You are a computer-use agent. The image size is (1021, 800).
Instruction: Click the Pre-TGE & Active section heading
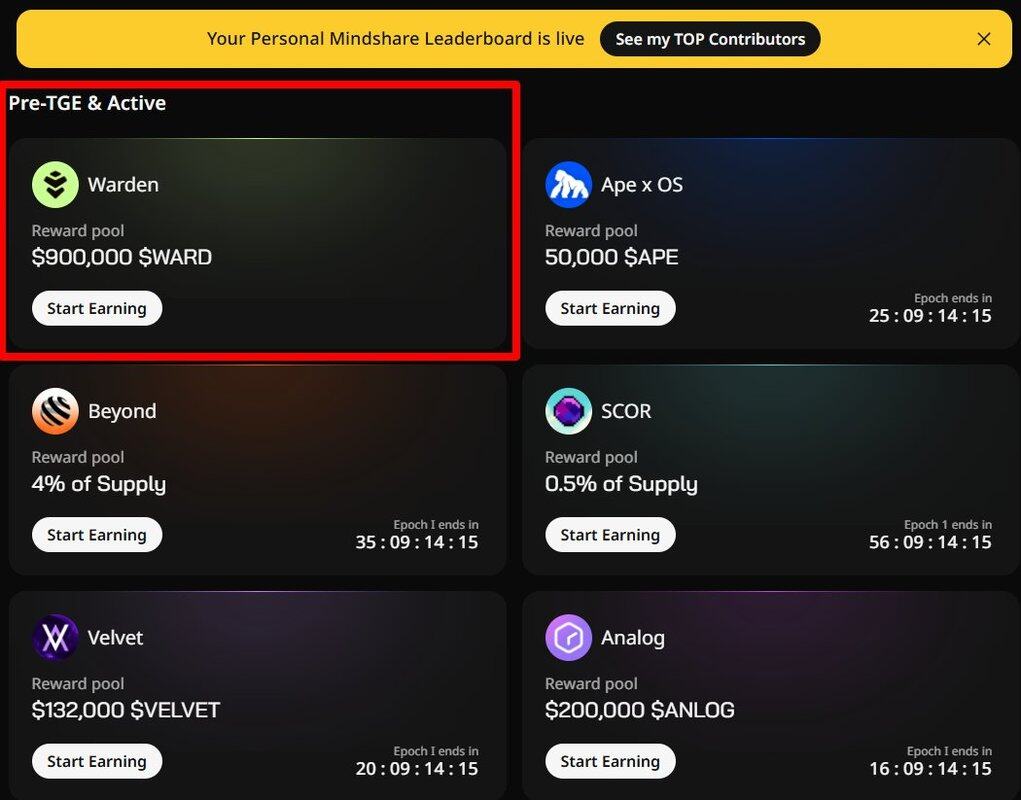coord(87,103)
